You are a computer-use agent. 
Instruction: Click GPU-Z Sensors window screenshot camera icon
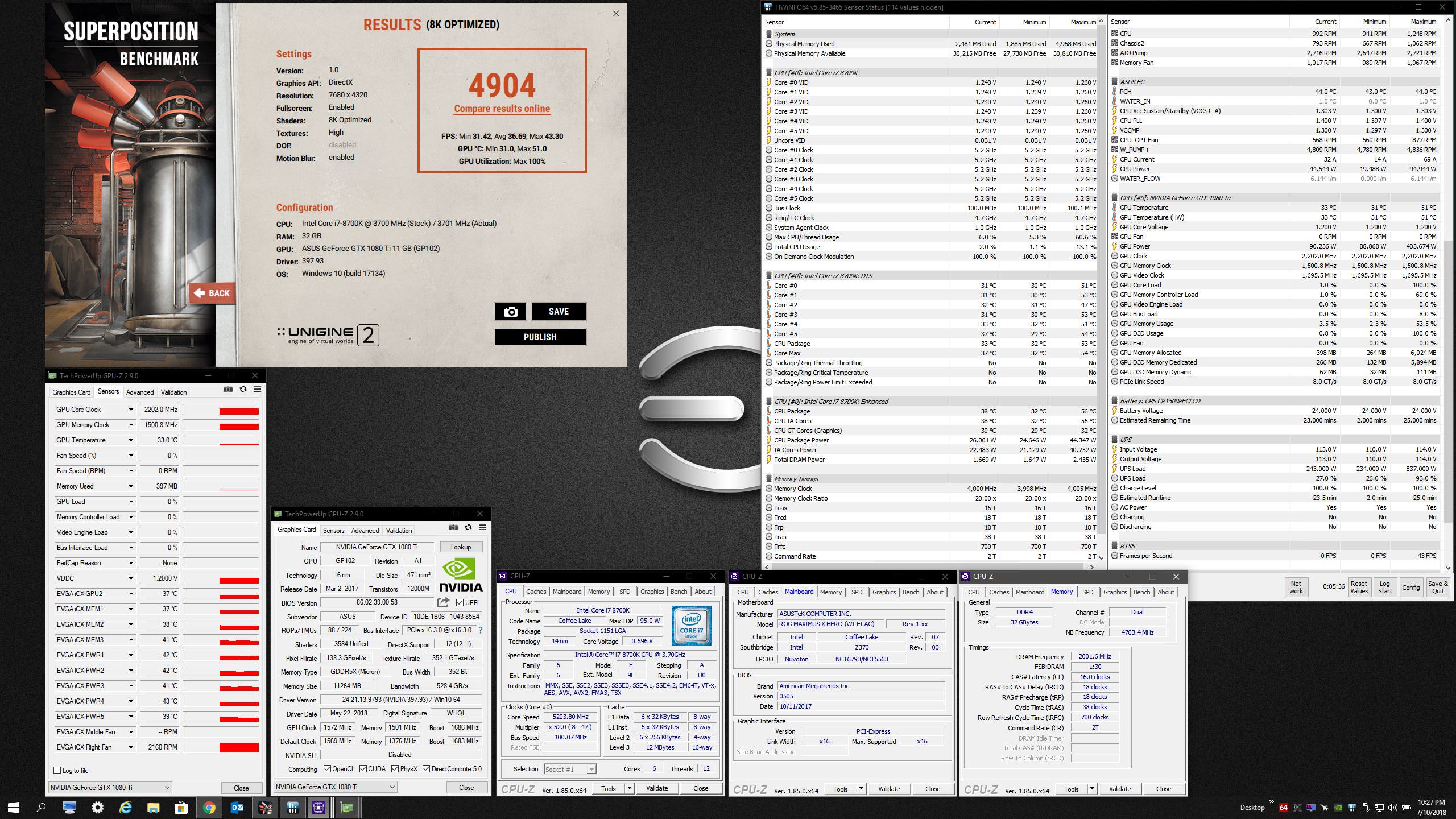(228, 390)
